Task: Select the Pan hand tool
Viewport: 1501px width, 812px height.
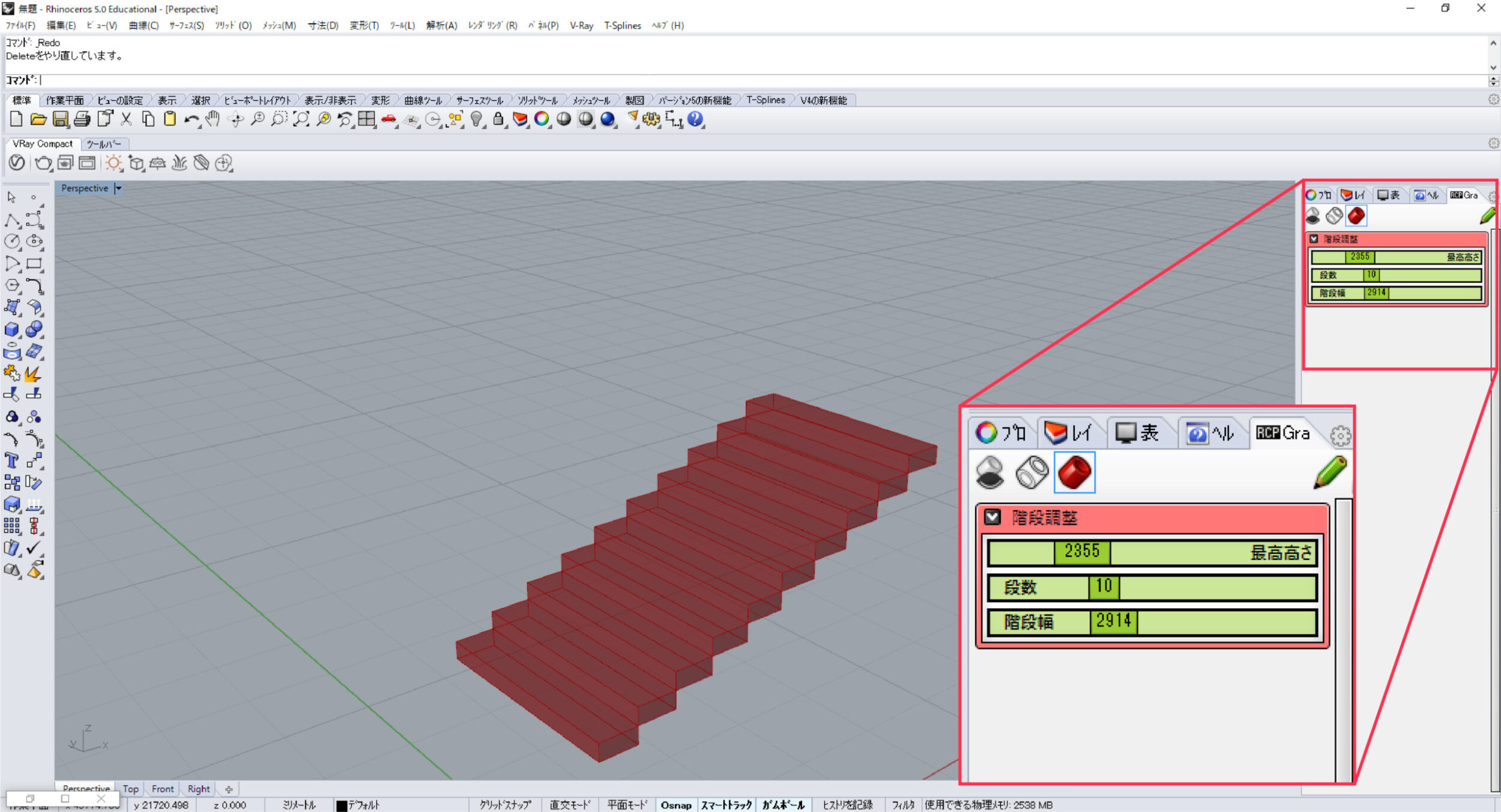Action: click(x=213, y=119)
